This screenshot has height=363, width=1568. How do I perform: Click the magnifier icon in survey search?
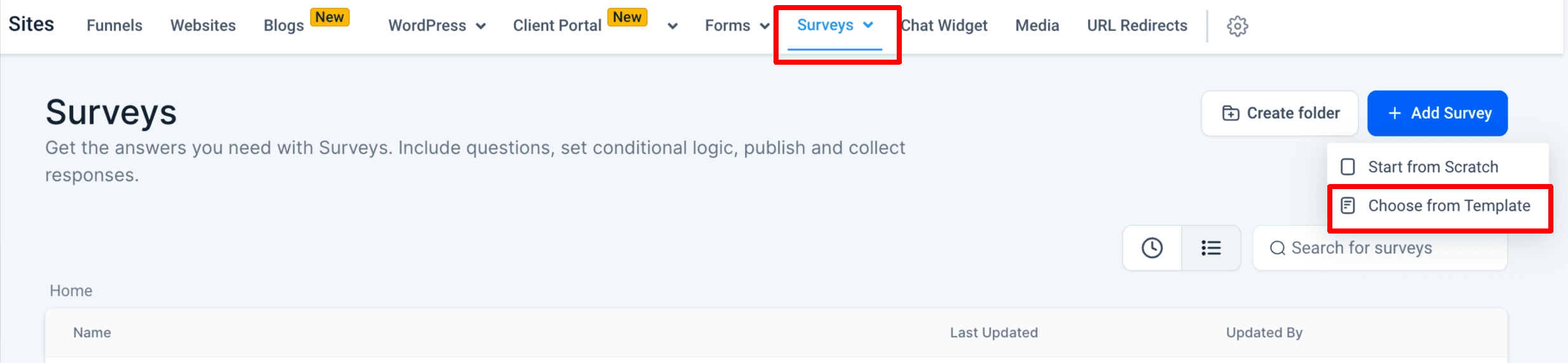pyautogui.click(x=1277, y=248)
